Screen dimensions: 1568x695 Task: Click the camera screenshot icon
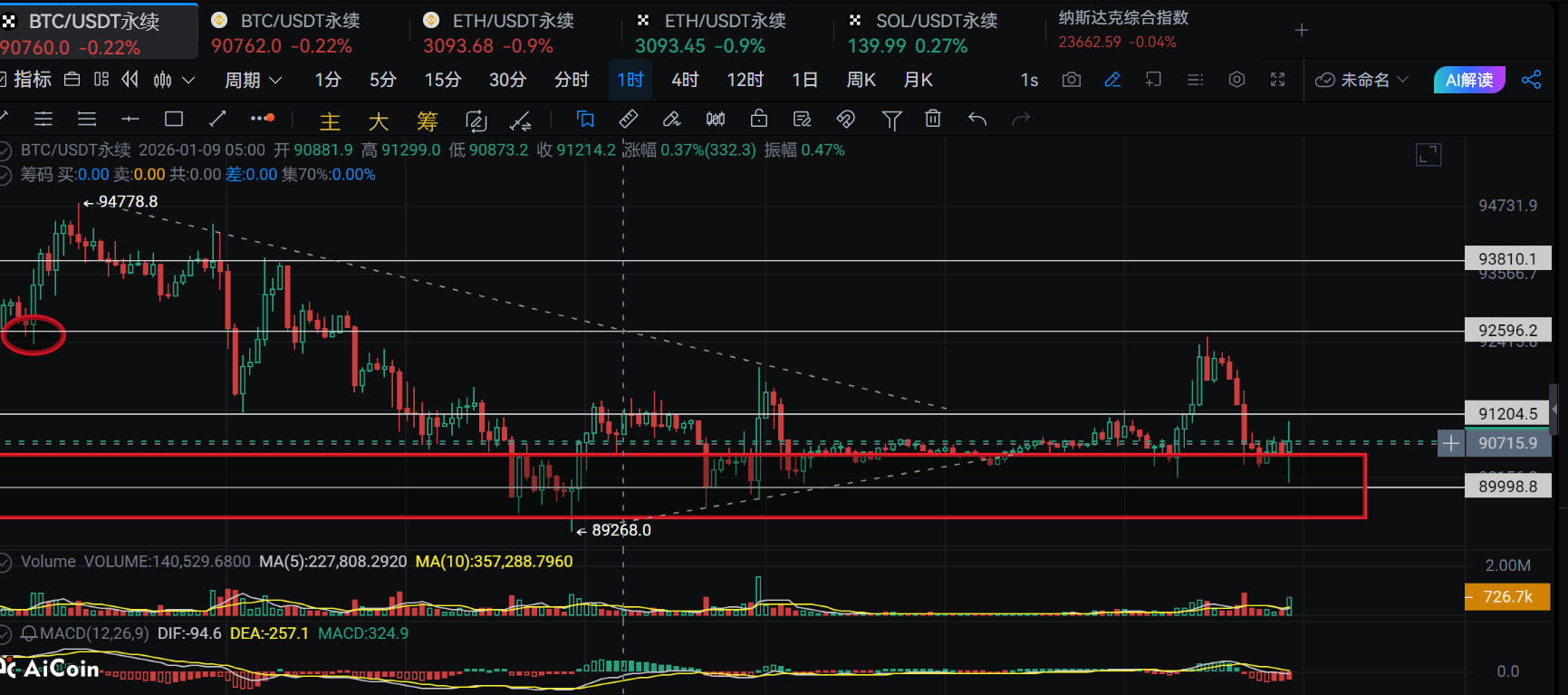(x=1072, y=80)
